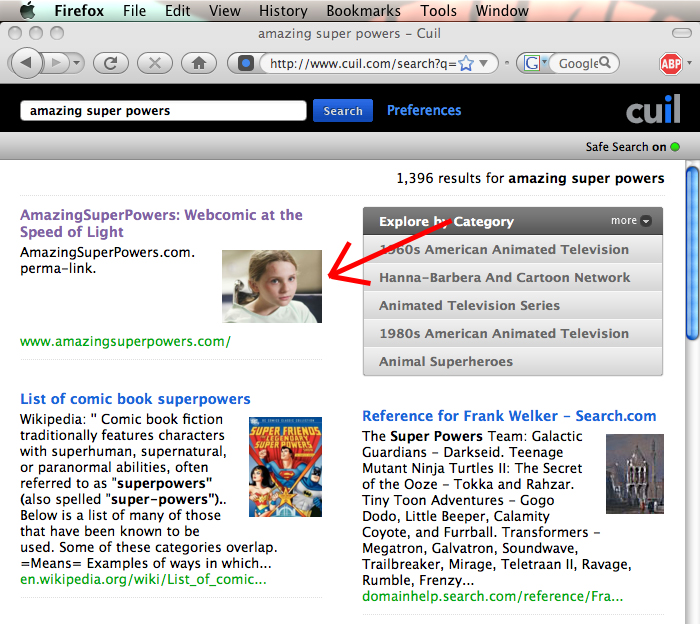700x624 pixels.
Task: Click the Google search field in toolbar
Action: [577, 63]
